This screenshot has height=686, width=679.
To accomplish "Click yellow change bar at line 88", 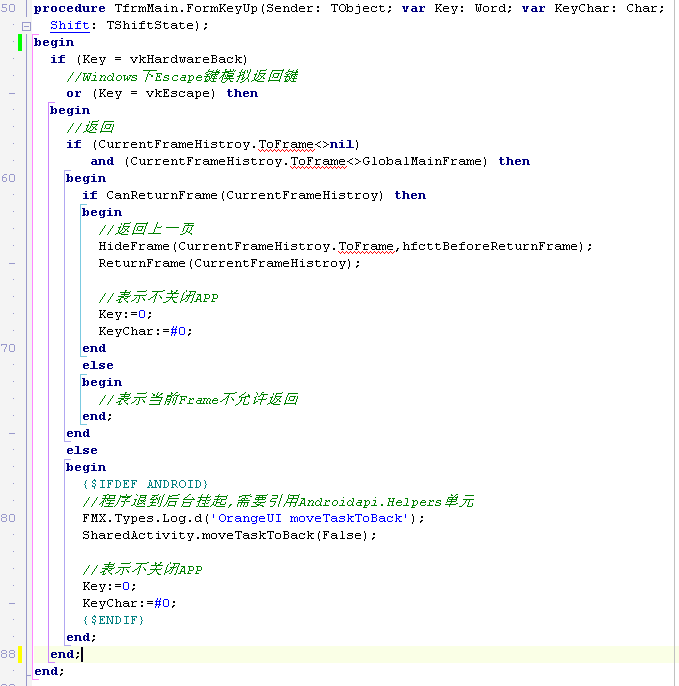I will (x=20, y=654).
